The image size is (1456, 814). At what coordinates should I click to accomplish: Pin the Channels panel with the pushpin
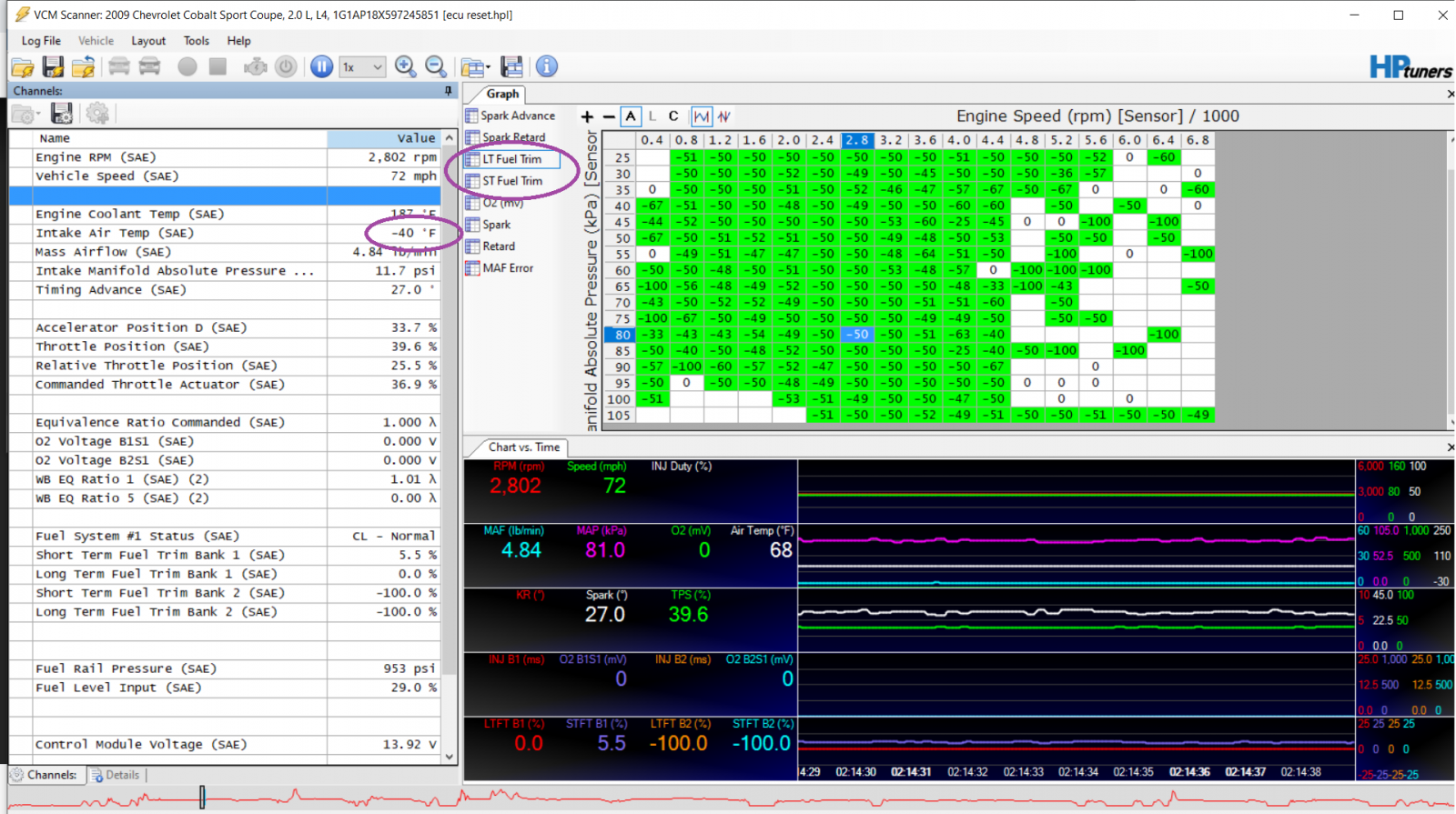[448, 91]
